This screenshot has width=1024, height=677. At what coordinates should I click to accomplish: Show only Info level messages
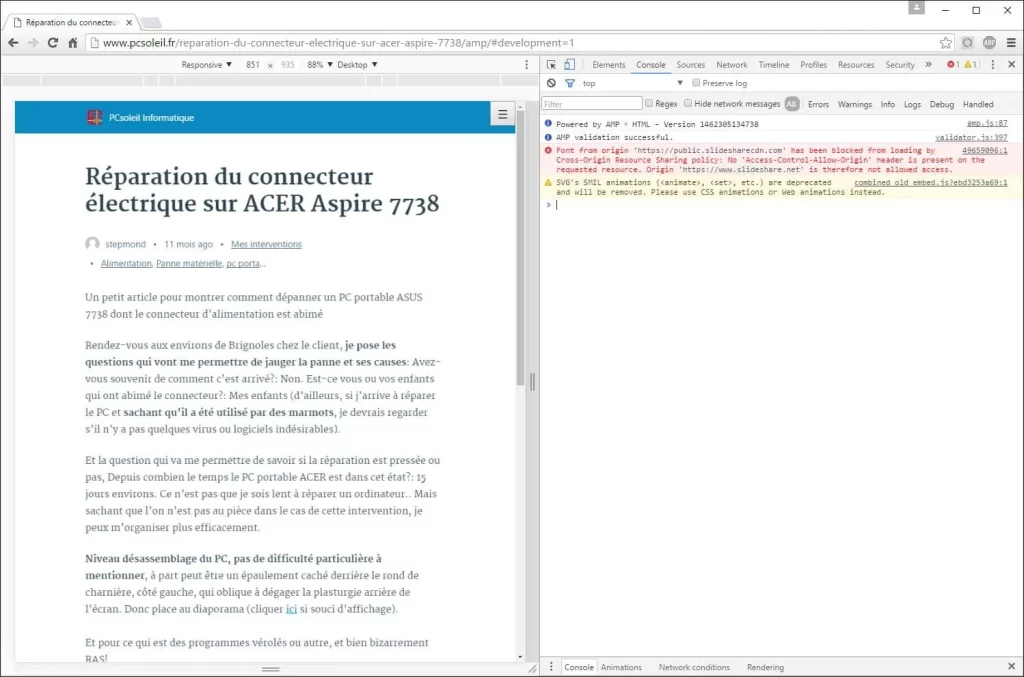point(888,104)
